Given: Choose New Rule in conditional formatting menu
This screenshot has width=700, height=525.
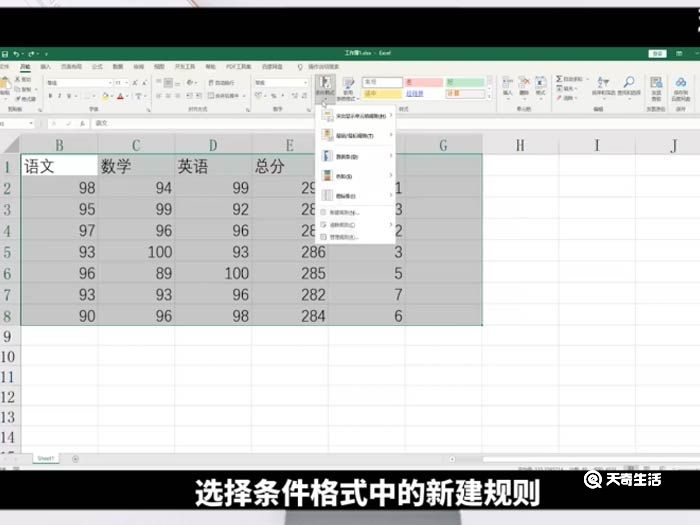Looking at the screenshot, I should click(x=356, y=212).
